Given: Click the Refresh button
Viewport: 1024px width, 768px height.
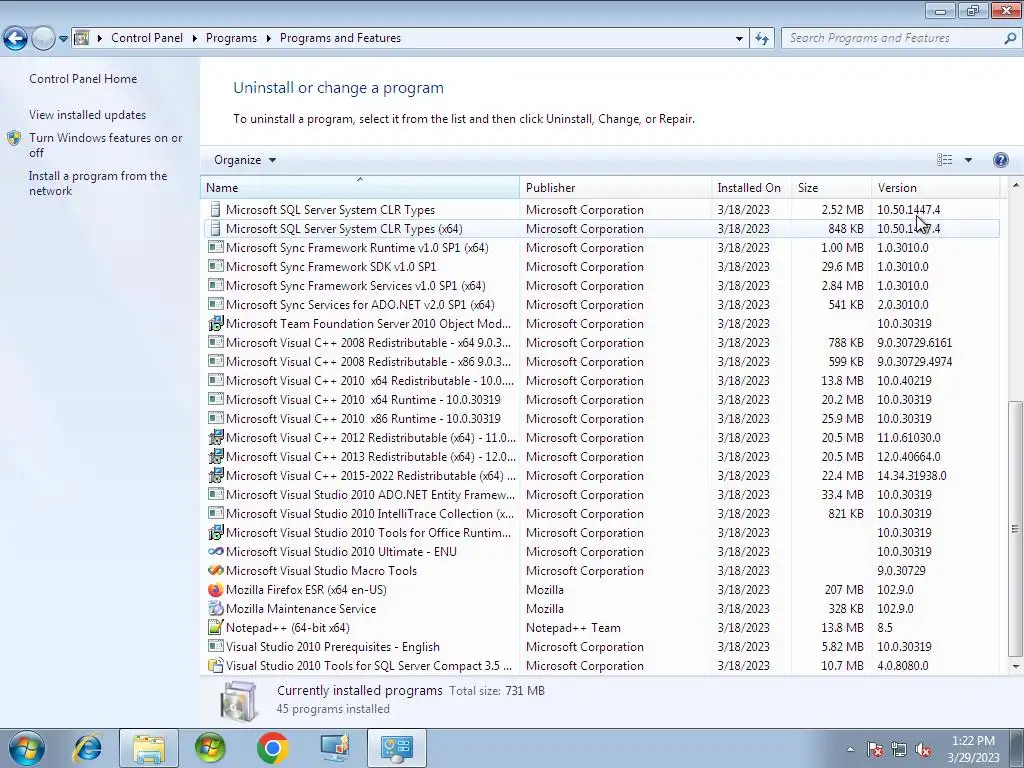Looking at the screenshot, I should (x=762, y=39).
